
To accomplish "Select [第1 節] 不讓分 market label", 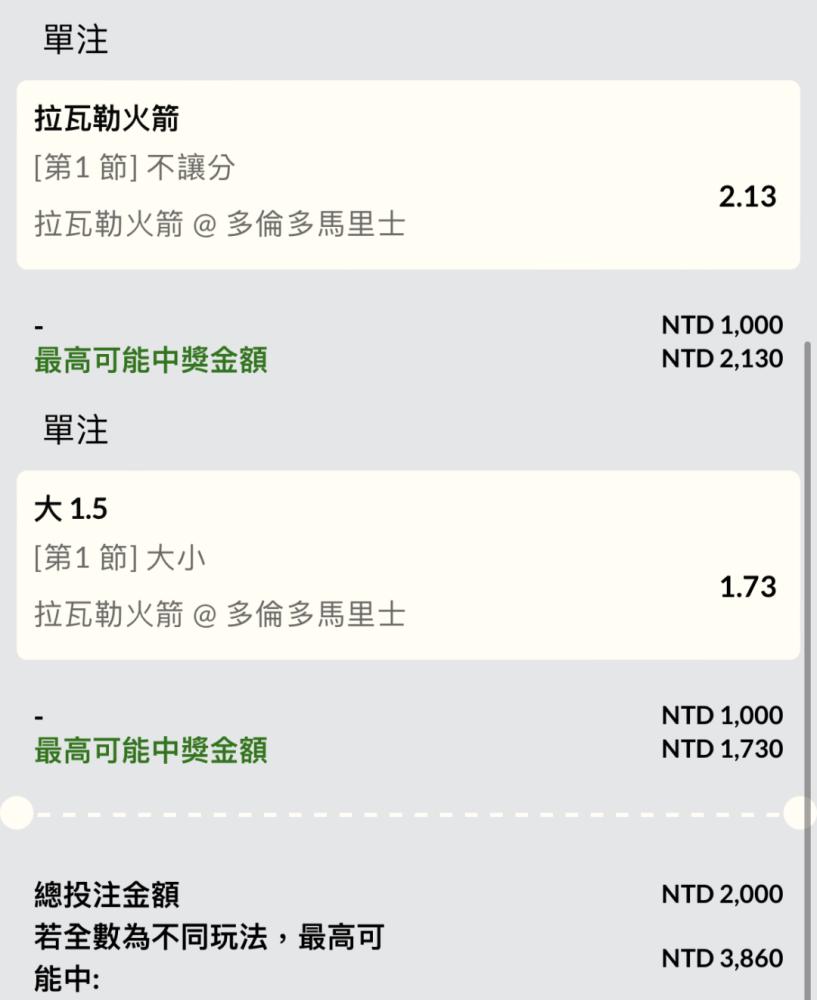I will (x=135, y=168).
